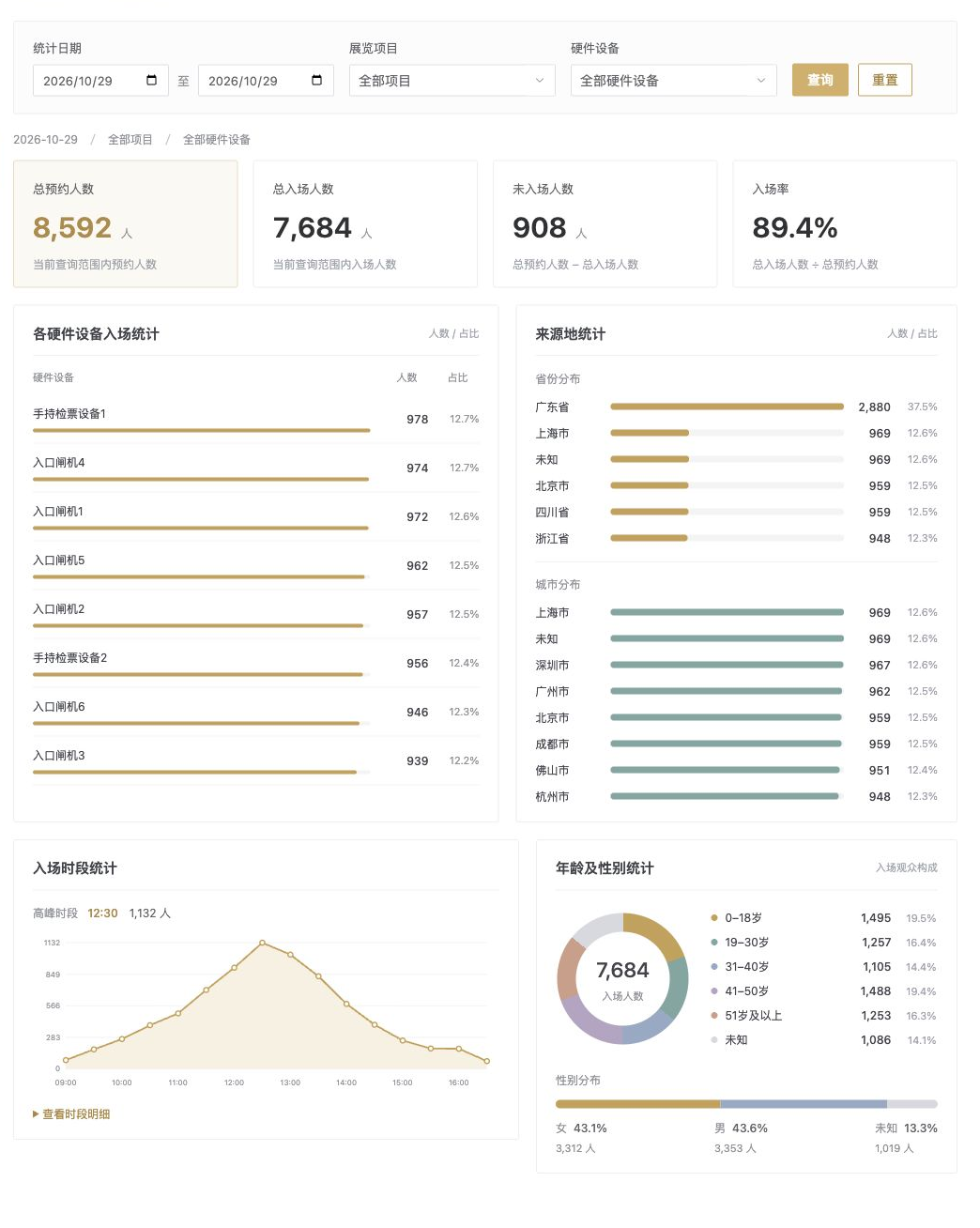This screenshot has width=980, height=1228.
Task: Click the 入场时段统计 chart title
Action: point(75,868)
